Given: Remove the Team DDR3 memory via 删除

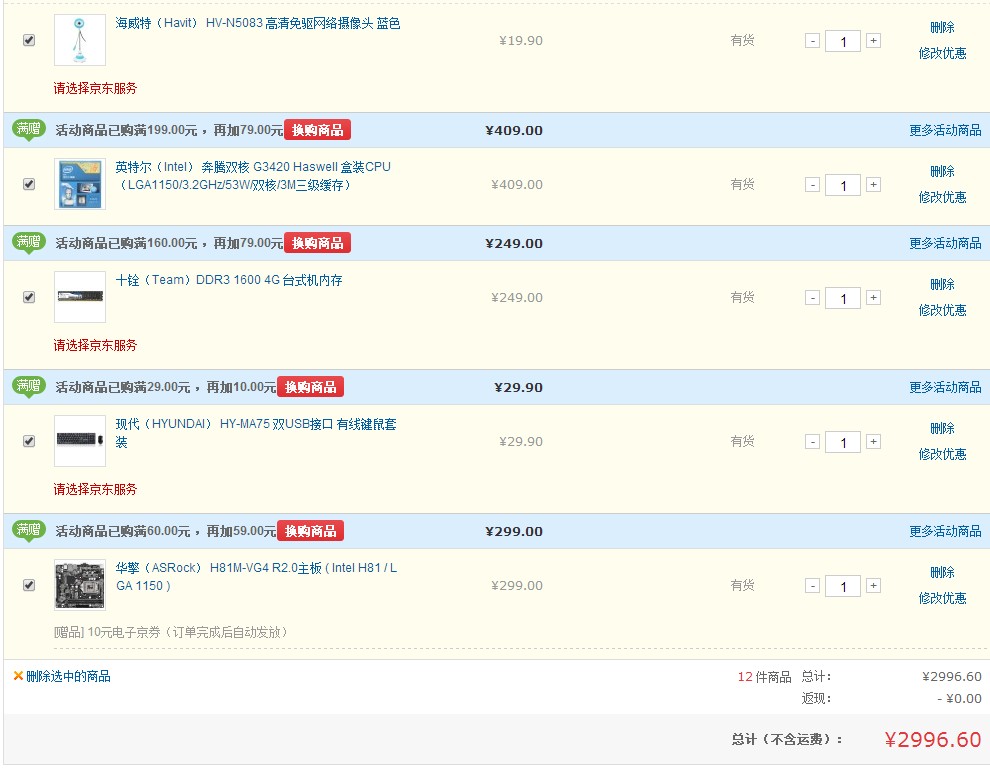Looking at the screenshot, I should coord(942,284).
